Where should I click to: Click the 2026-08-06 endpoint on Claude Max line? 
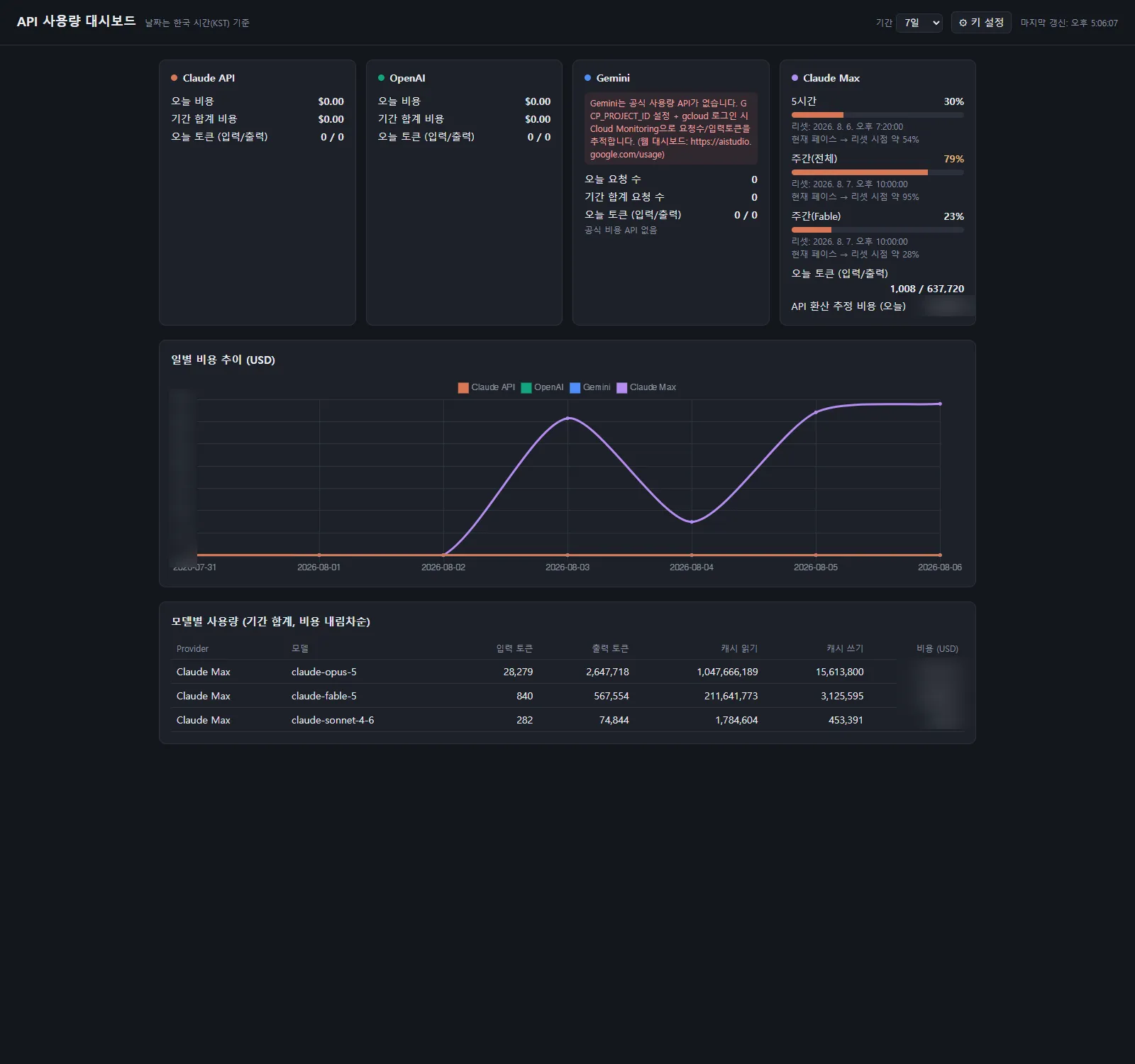940,404
